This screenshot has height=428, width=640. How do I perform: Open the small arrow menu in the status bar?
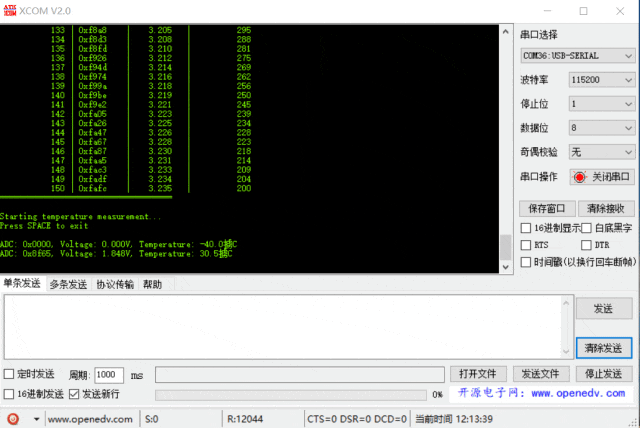(x=36, y=419)
